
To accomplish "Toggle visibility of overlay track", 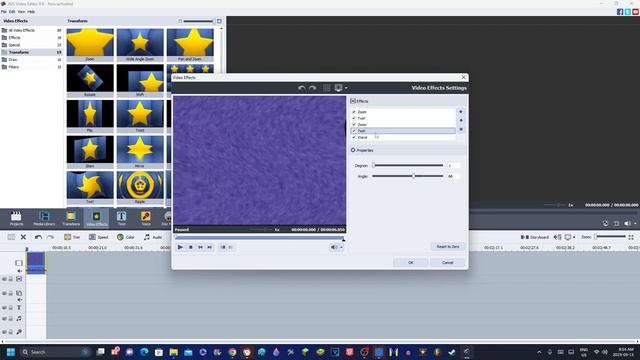I will (x=4, y=293).
